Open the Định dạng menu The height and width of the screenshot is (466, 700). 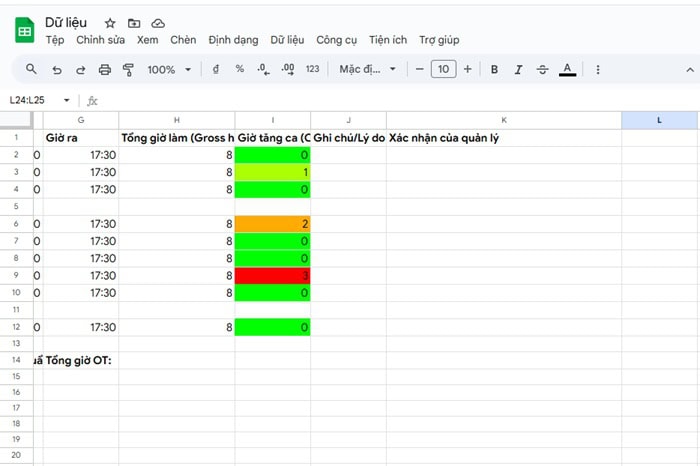tap(233, 40)
